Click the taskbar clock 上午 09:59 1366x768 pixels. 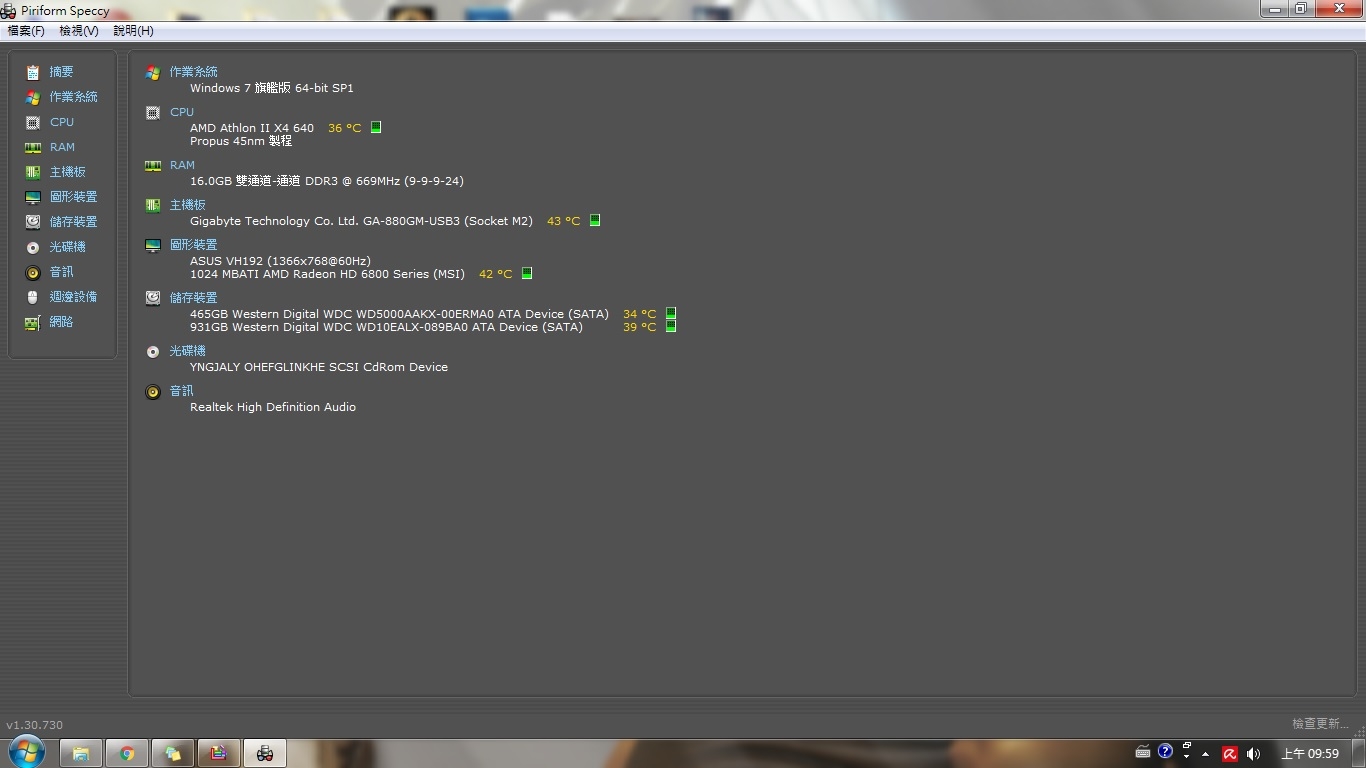tap(1310, 754)
